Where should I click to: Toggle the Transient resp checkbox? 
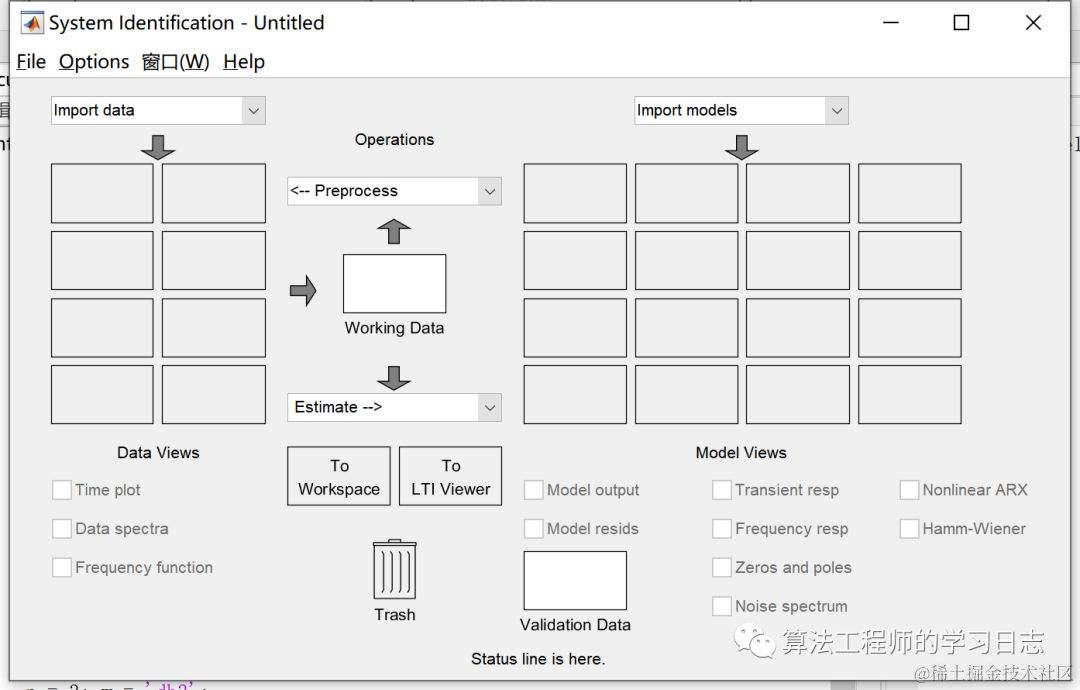click(x=722, y=490)
